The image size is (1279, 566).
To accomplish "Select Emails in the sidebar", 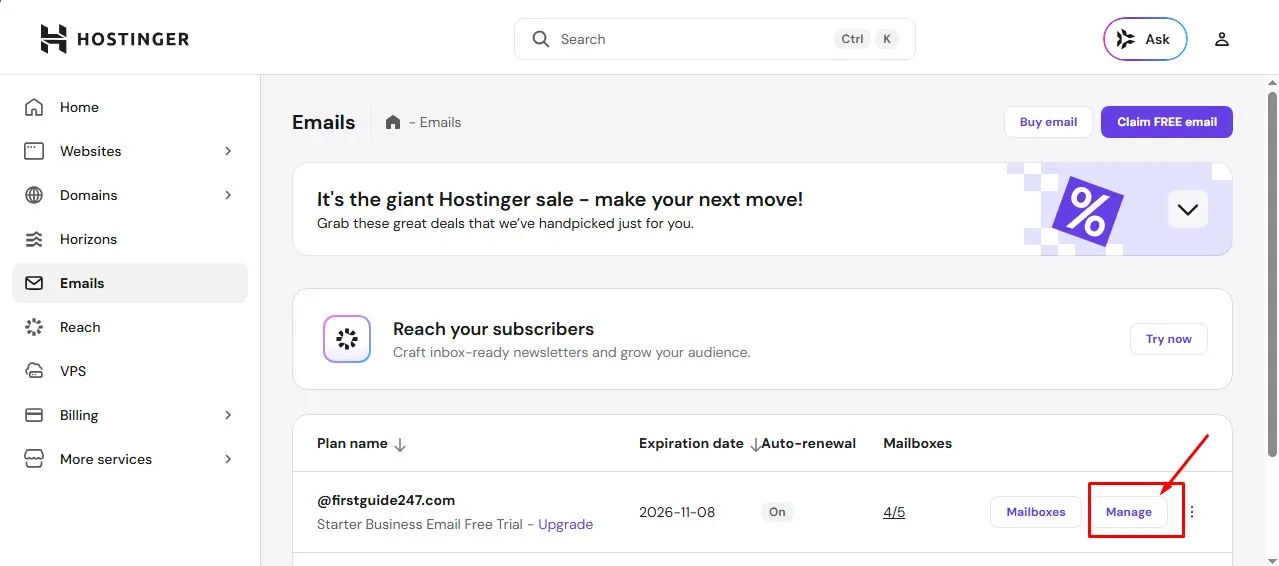I will point(130,283).
